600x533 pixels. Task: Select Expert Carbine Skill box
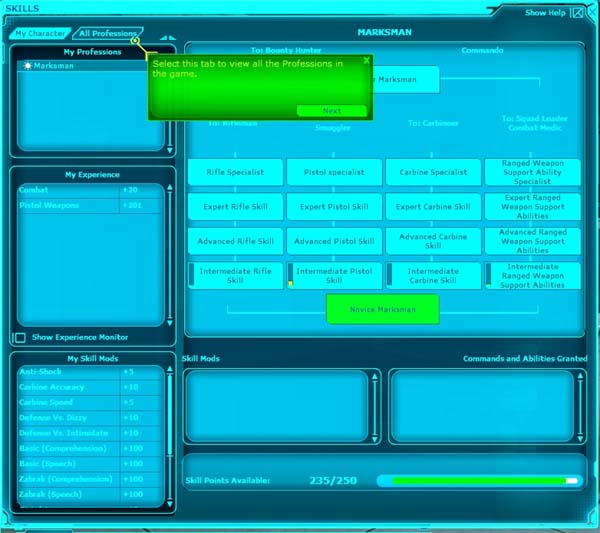432,207
